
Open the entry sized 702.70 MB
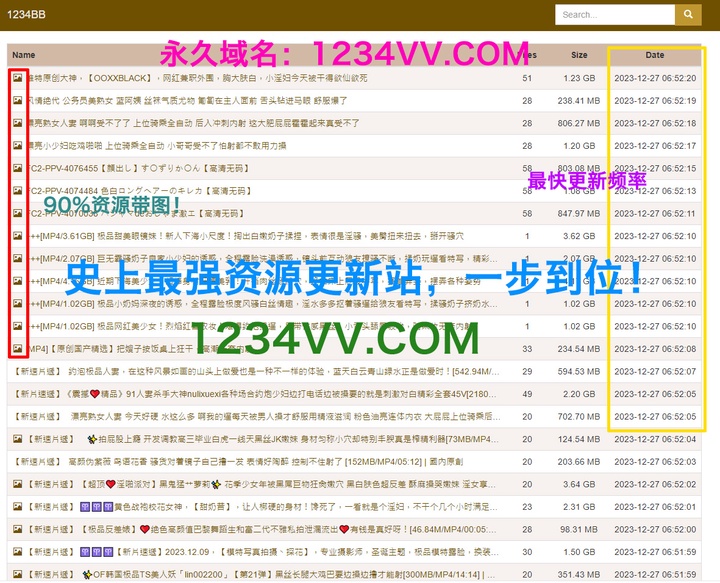[260, 417]
